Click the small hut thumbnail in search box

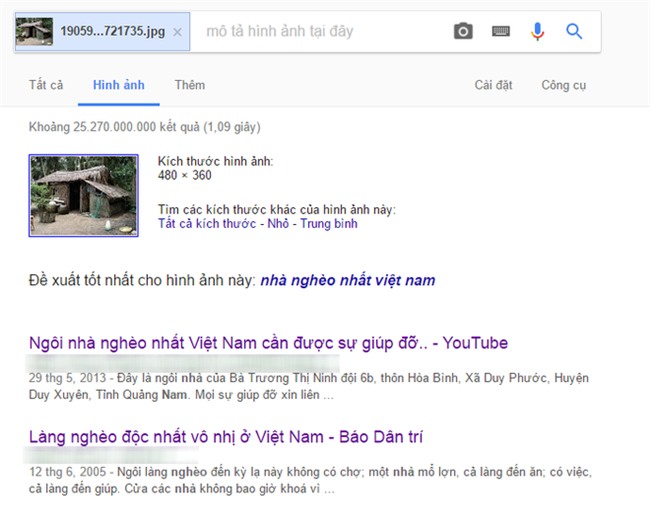point(37,32)
